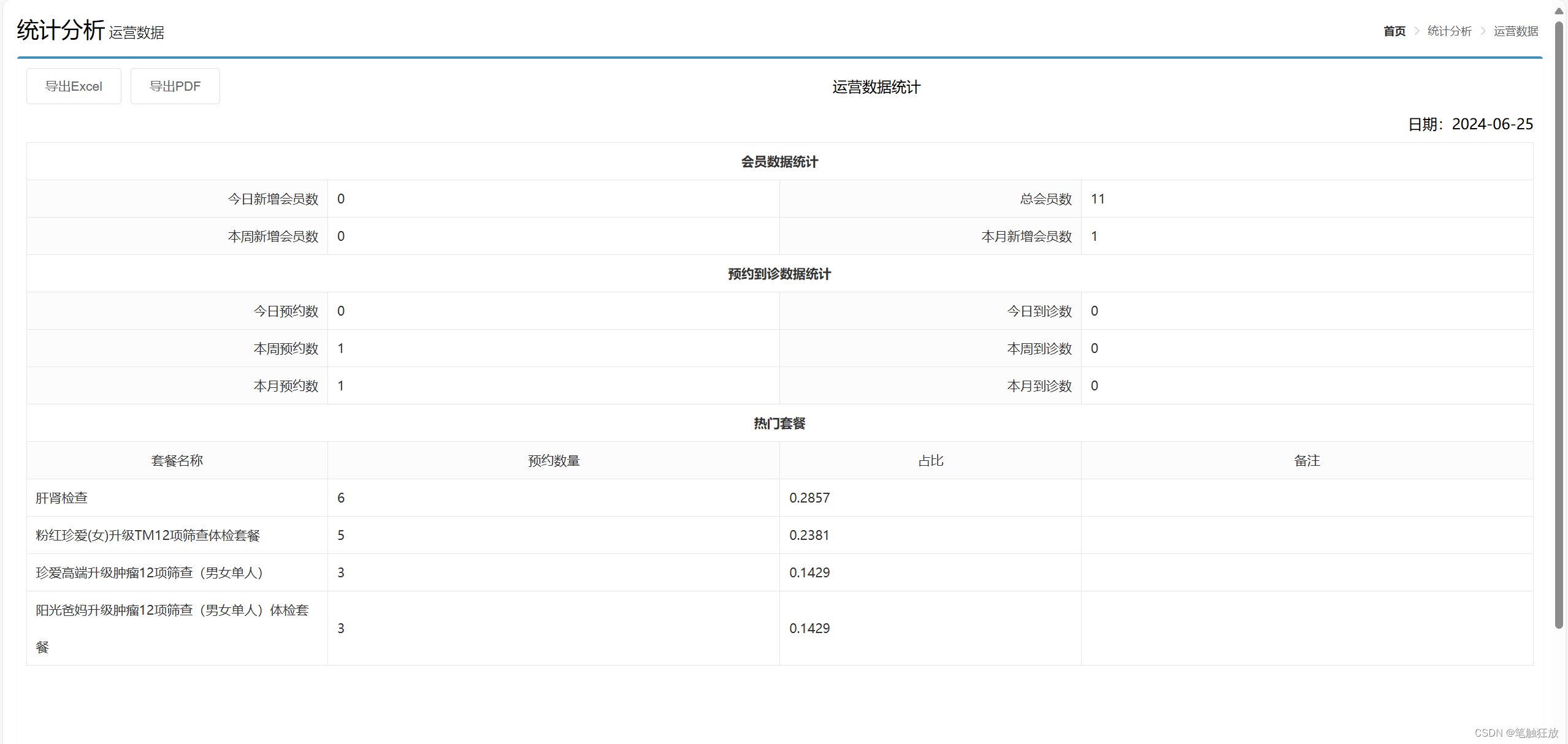The width and height of the screenshot is (1568, 744).
Task: Select the 肝肾检查 package row
Action: click(x=62, y=498)
